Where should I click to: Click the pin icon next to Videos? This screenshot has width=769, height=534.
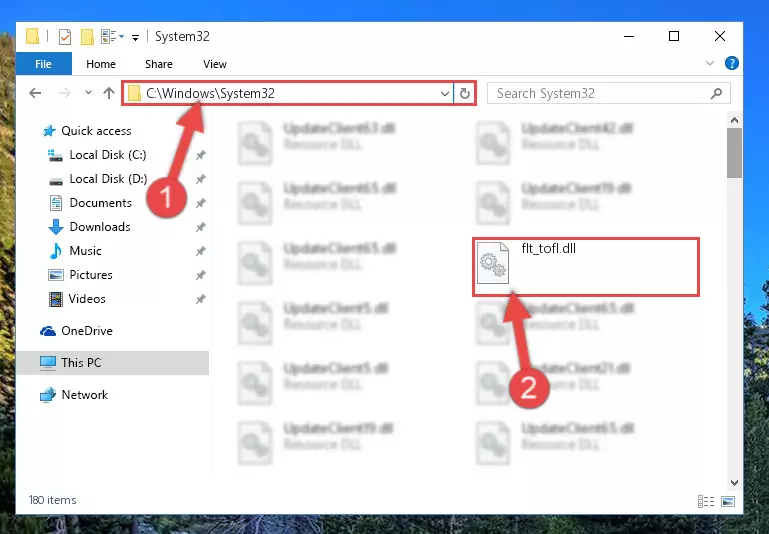[x=201, y=300]
